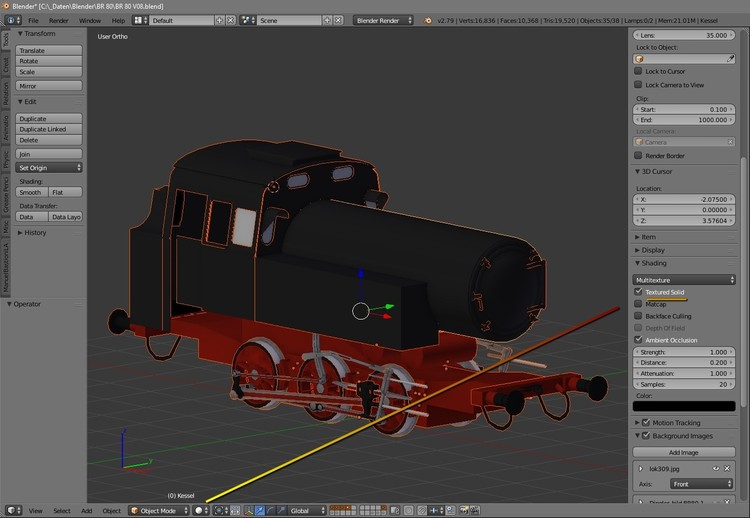Hide lok309.jpg background image via eye icon
This screenshot has width=750, height=518.
click(716, 468)
